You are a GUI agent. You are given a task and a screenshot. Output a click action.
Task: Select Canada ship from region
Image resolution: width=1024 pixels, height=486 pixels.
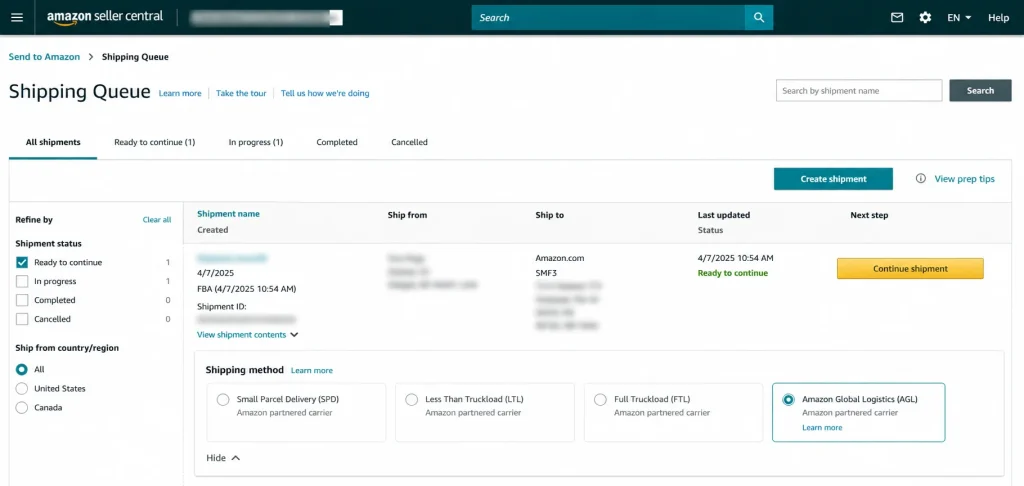pos(22,408)
